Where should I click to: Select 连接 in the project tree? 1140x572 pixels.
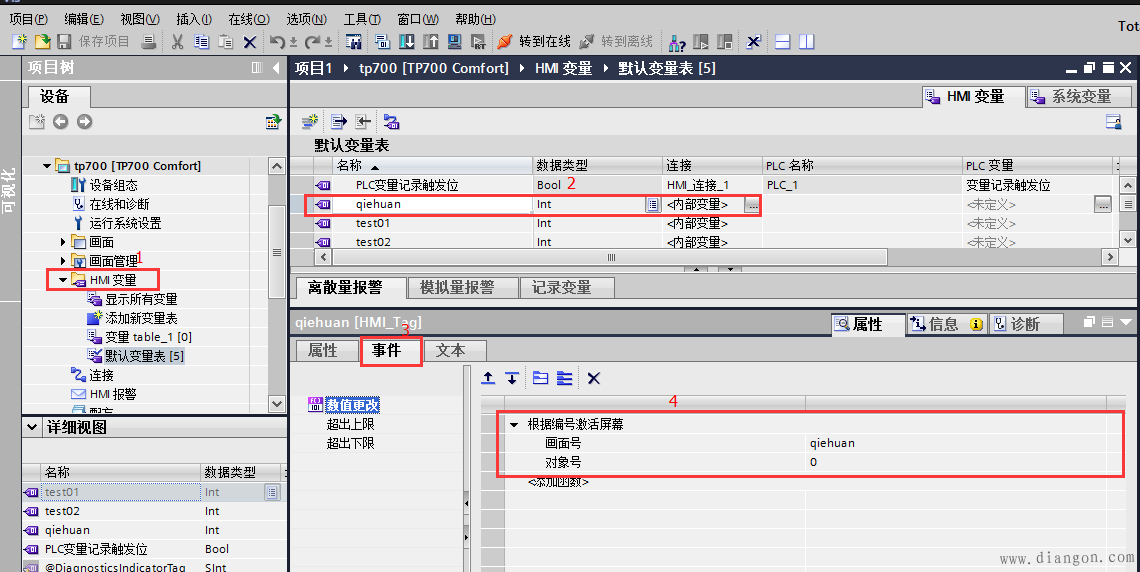(101, 375)
